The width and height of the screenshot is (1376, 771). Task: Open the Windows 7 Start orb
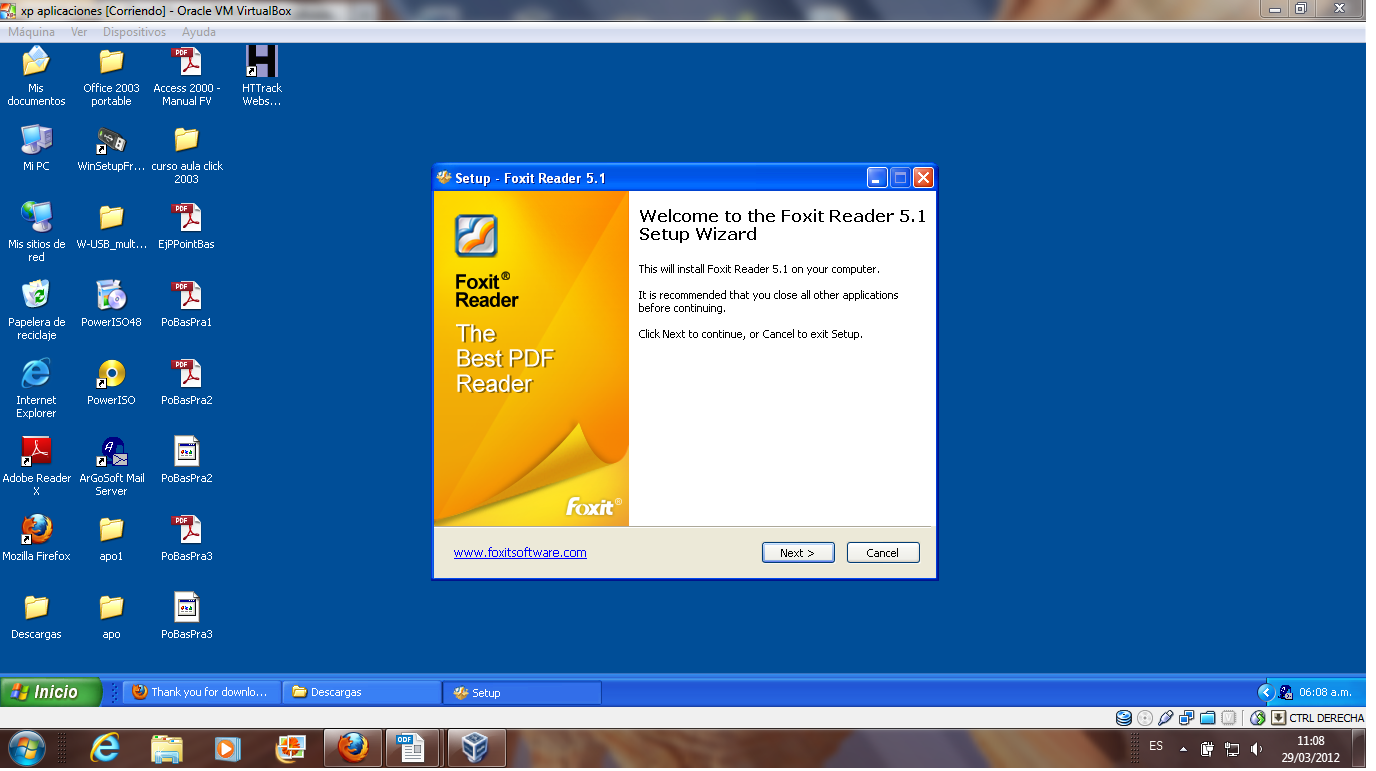pos(27,748)
